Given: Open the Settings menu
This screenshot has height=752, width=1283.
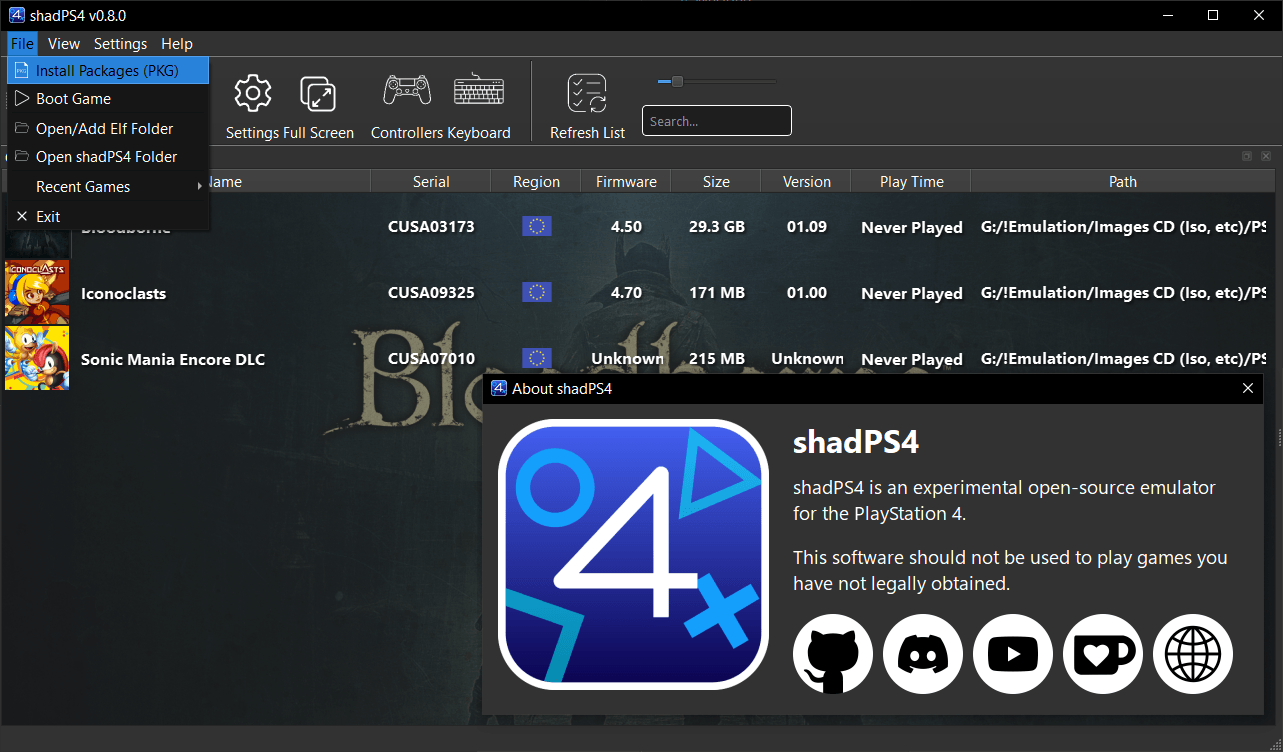Looking at the screenshot, I should pyautogui.click(x=120, y=43).
